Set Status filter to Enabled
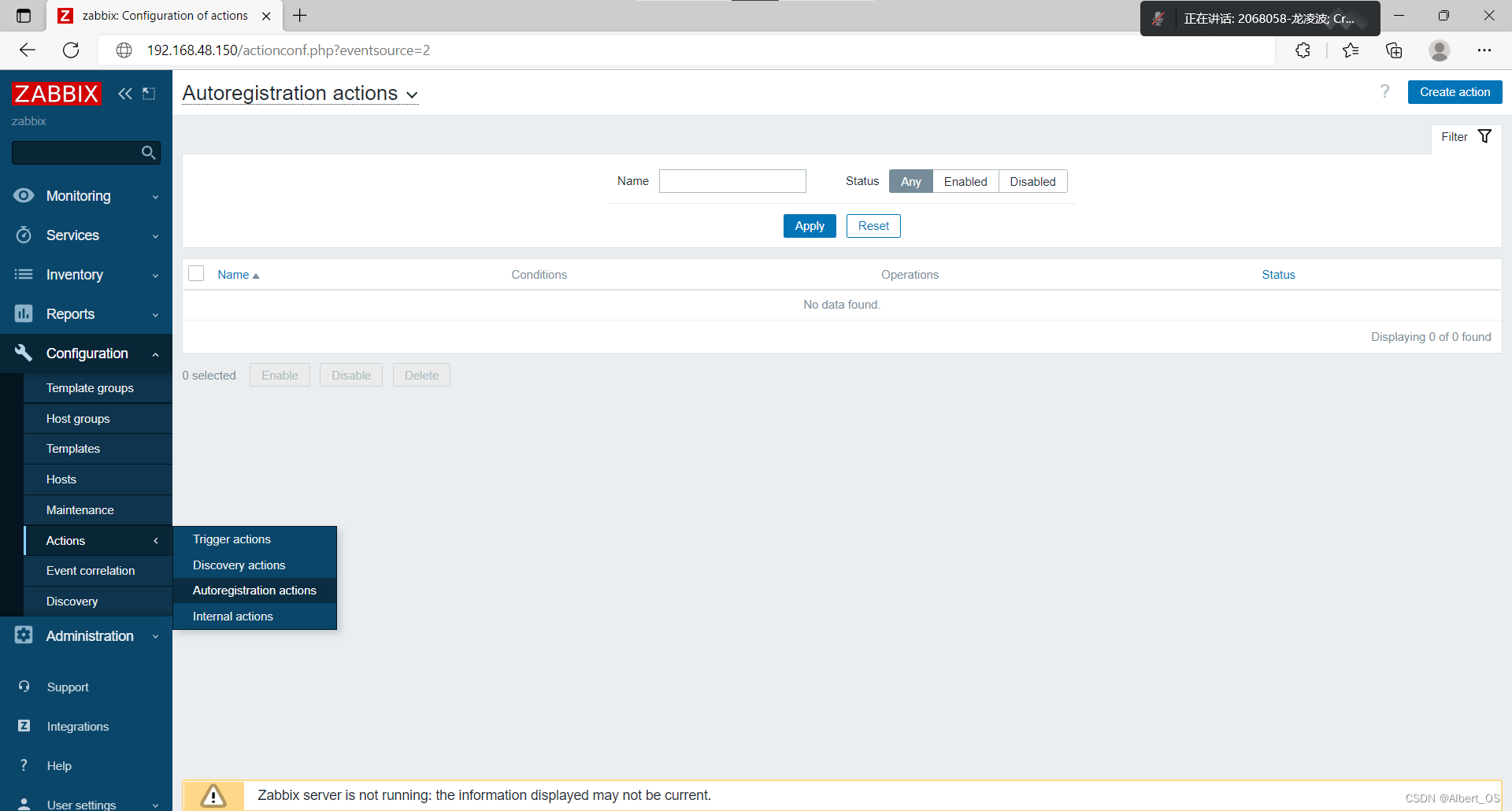This screenshot has height=811, width=1512. tap(965, 181)
